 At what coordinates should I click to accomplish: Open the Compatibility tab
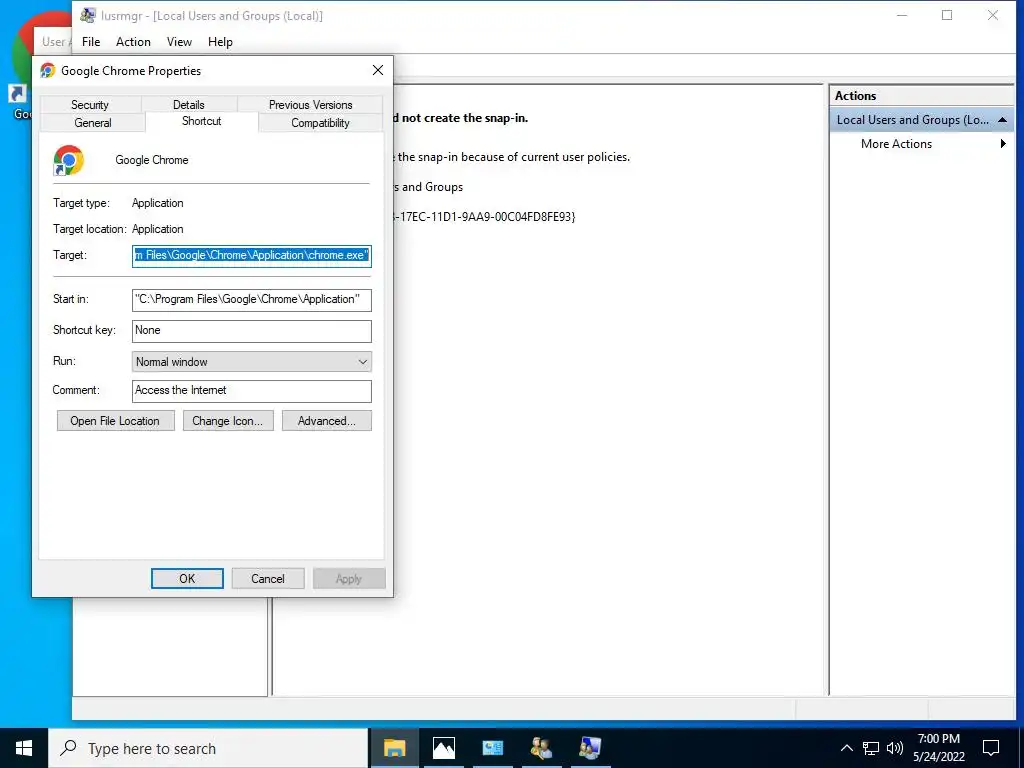(x=320, y=123)
